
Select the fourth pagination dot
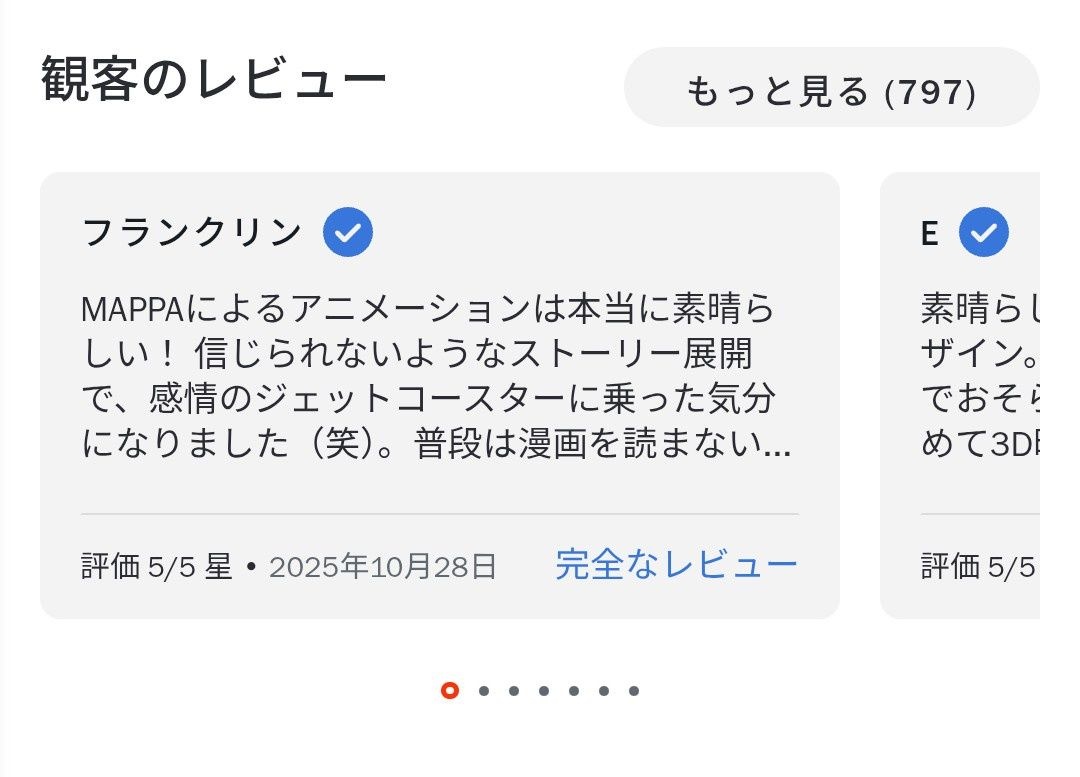(544, 690)
